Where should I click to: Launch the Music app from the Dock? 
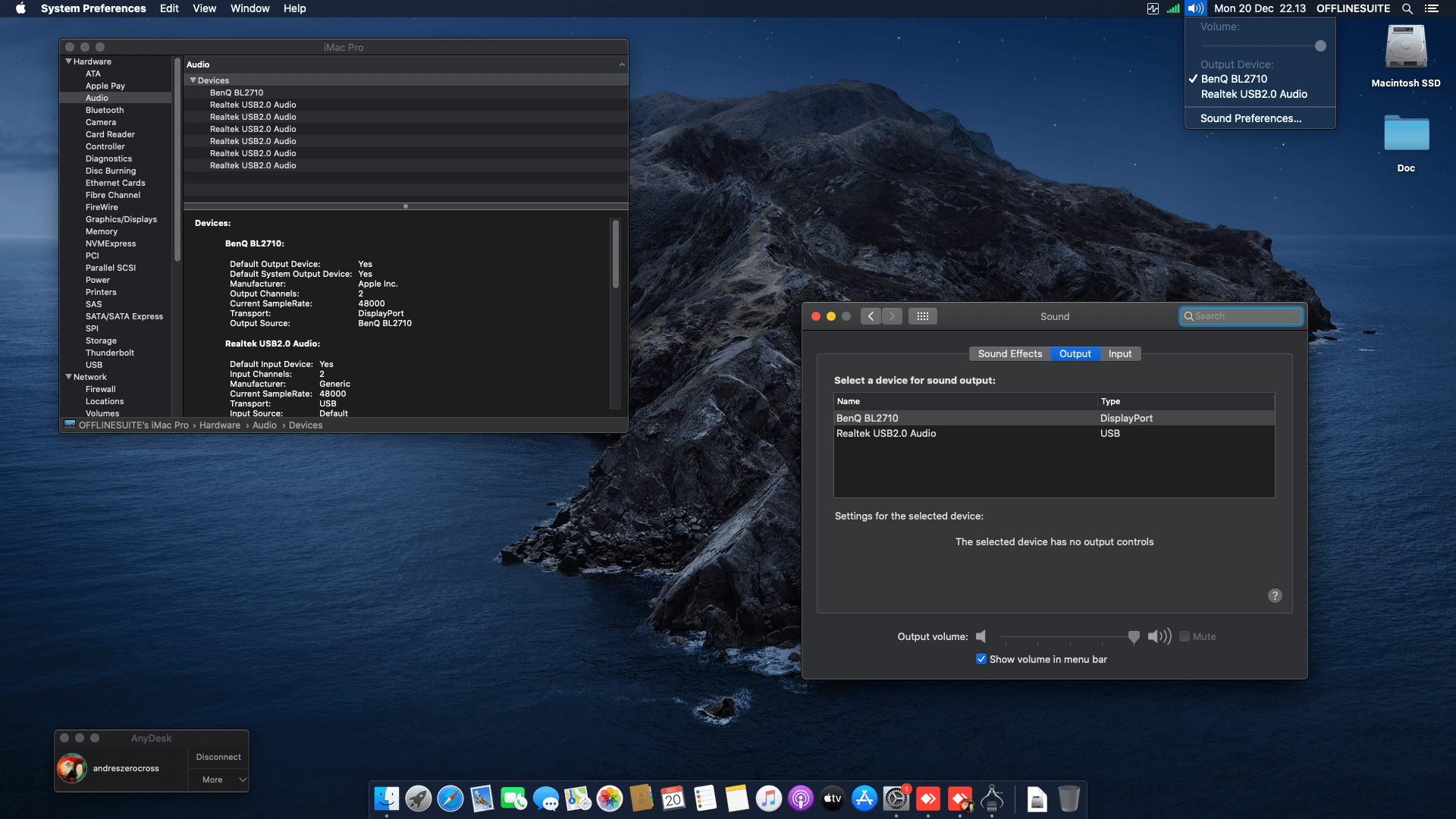(769, 799)
